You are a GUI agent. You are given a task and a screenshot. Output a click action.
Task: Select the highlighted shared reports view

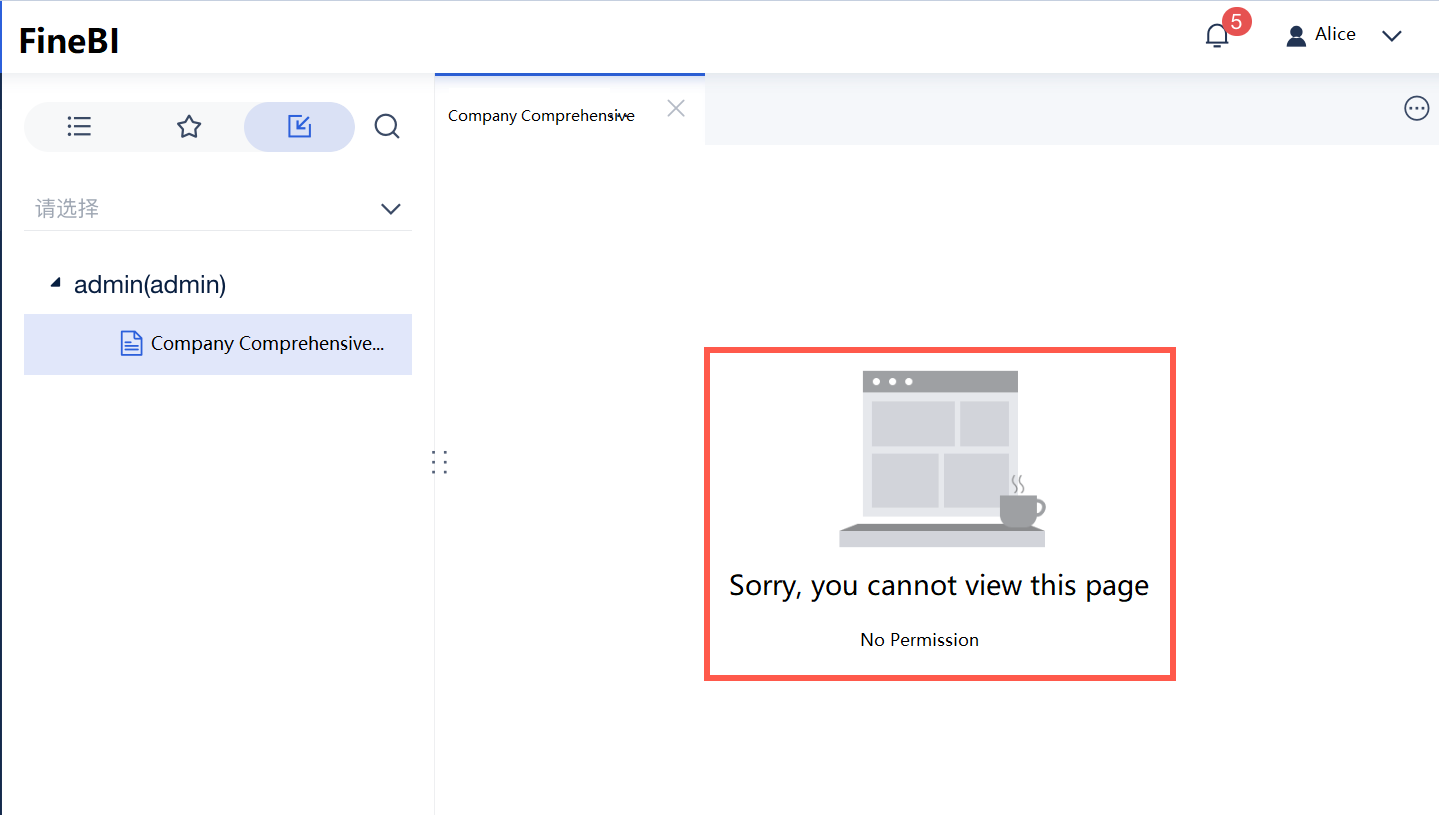coord(298,126)
